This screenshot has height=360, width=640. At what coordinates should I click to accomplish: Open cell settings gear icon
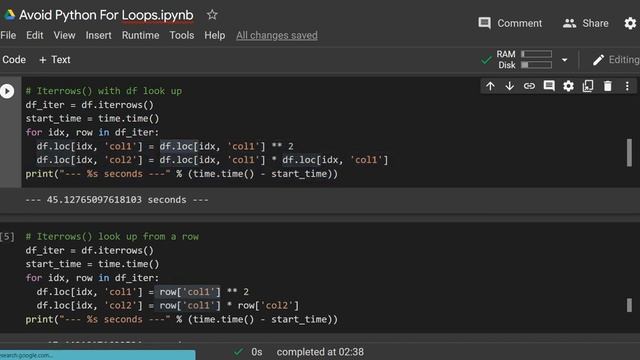[569, 86]
